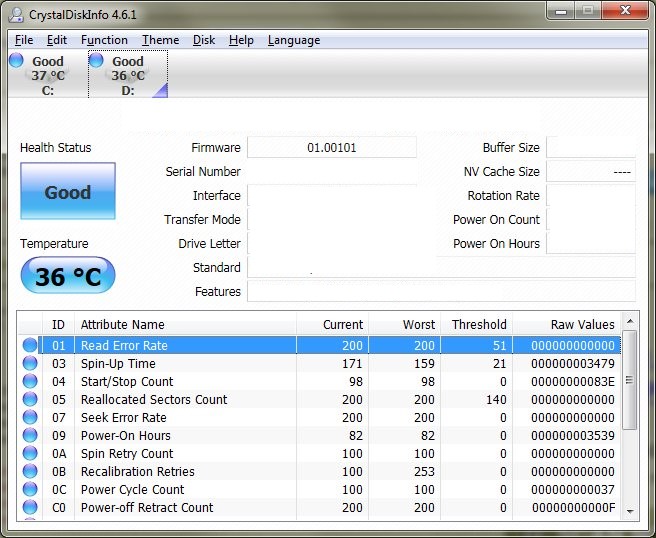
Task: Open the File menu
Action: pyautogui.click(x=24, y=40)
